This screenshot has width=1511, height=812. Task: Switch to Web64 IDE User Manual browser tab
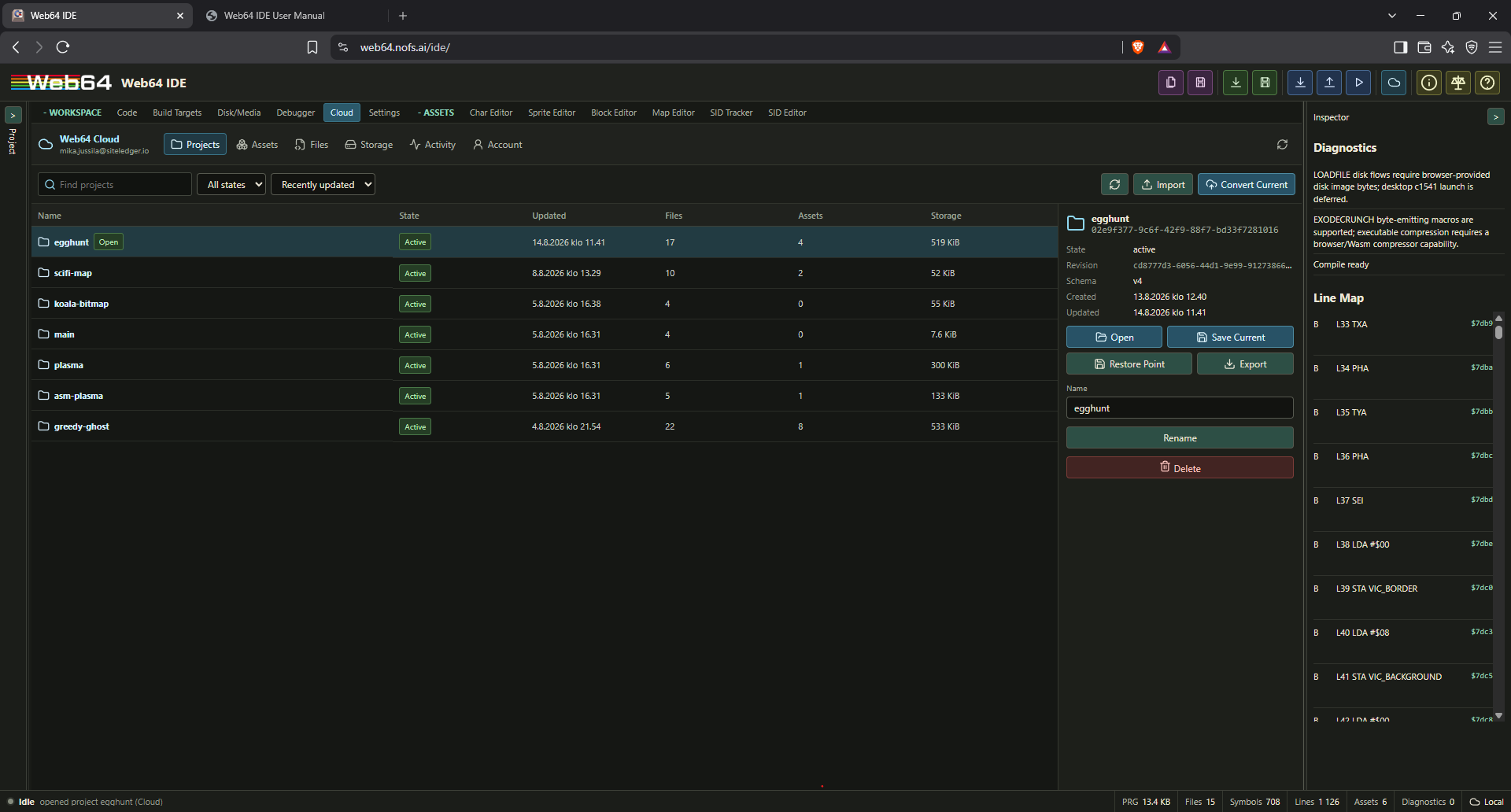pos(274,16)
